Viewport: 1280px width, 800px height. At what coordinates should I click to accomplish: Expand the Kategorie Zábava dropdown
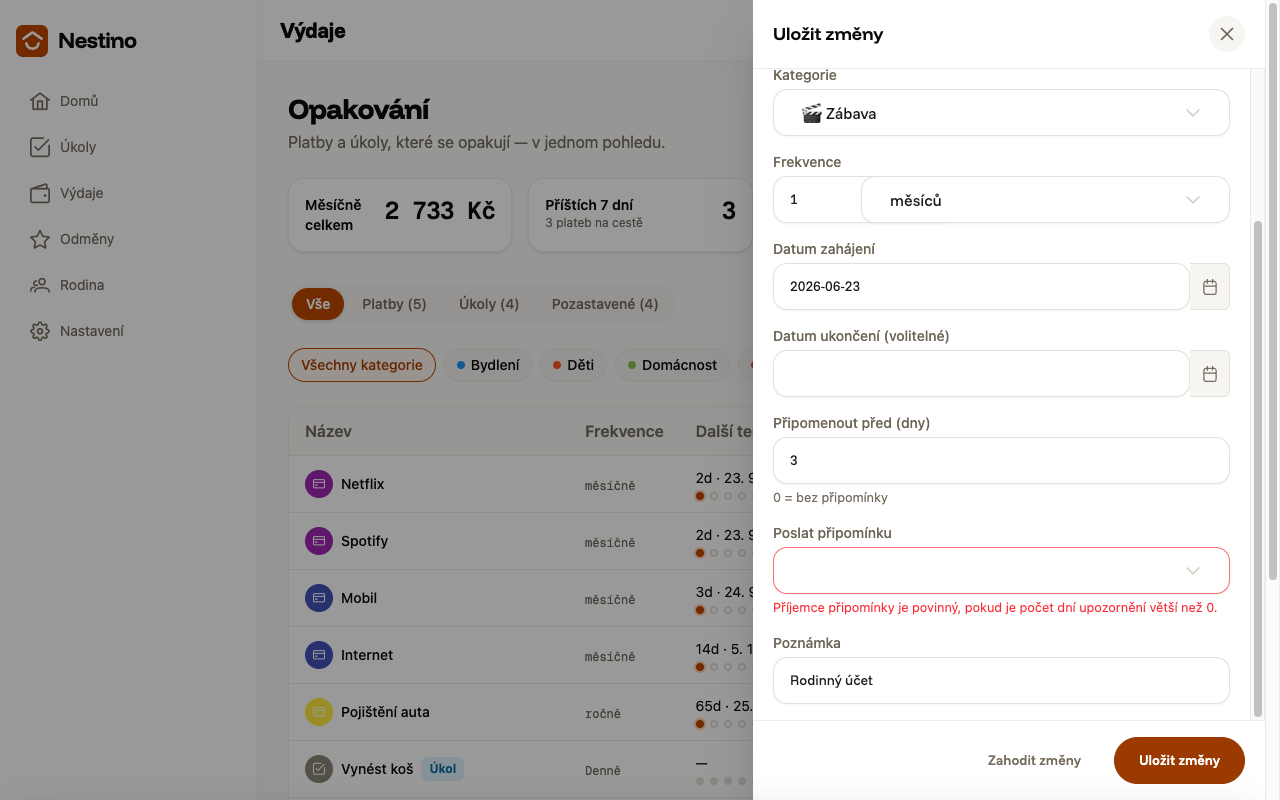pyautogui.click(x=1001, y=113)
